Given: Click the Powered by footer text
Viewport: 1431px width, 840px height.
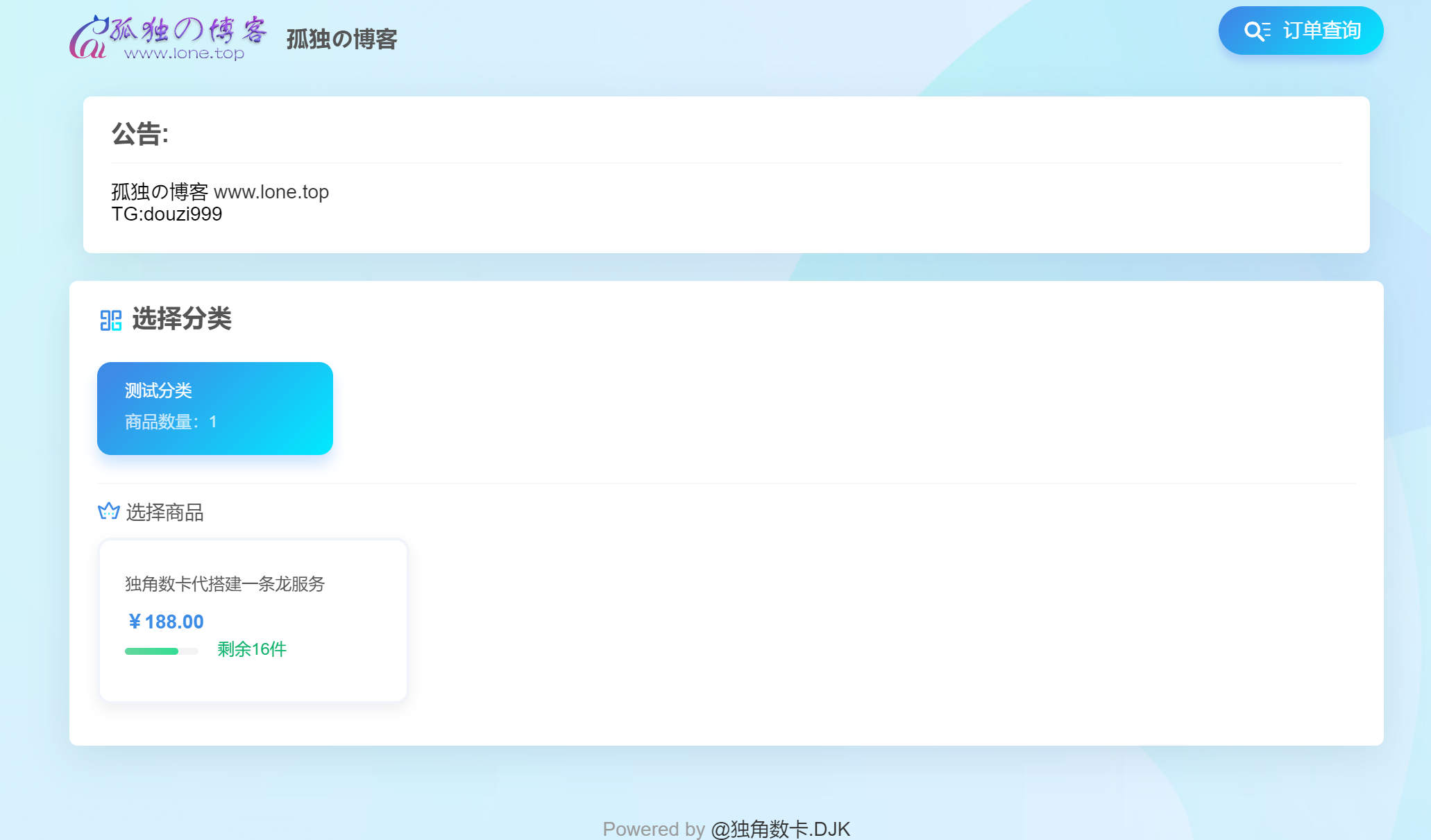Looking at the screenshot, I should coord(653,829).
